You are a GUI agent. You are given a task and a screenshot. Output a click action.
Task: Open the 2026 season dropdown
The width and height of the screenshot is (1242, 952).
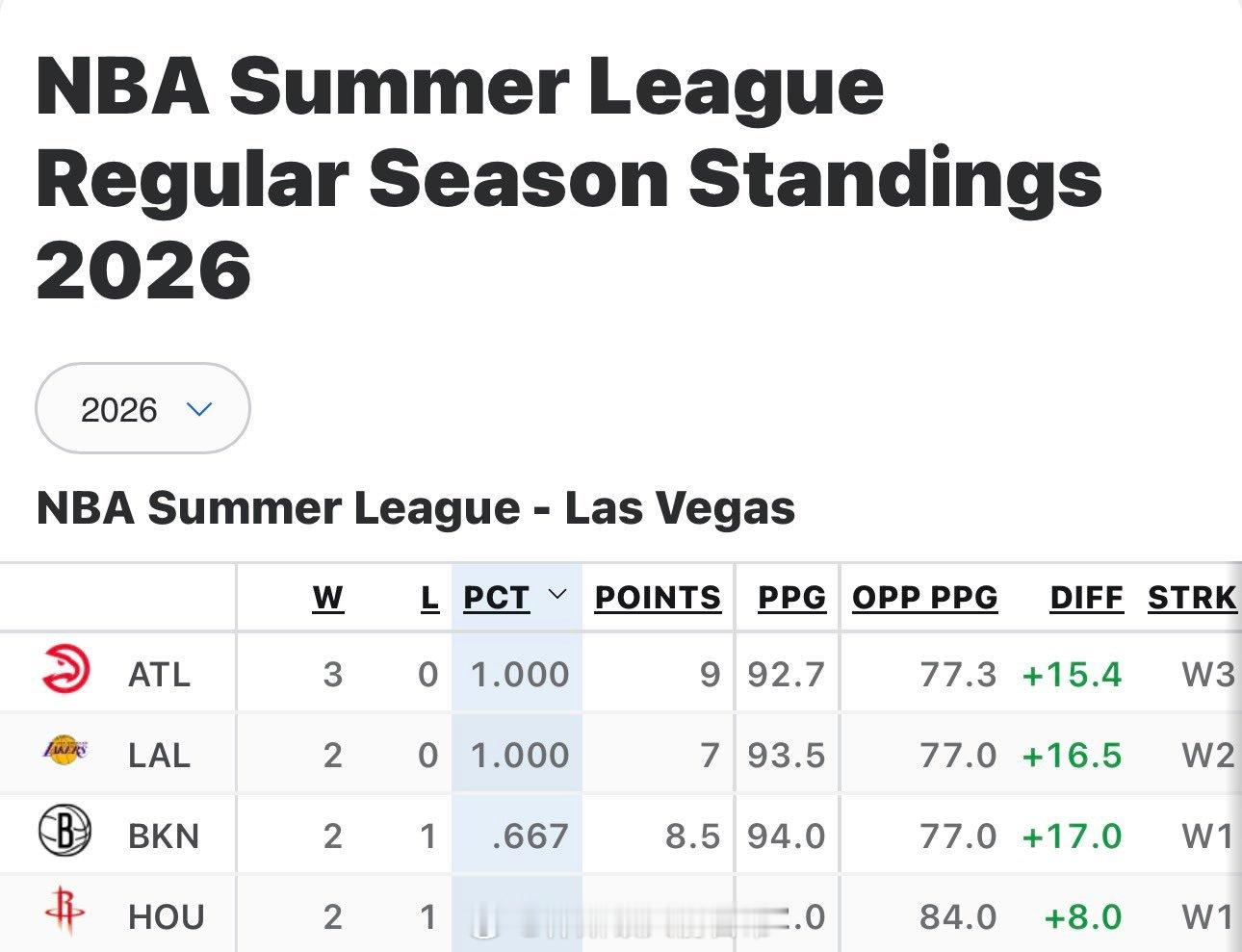pyautogui.click(x=142, y=408)
